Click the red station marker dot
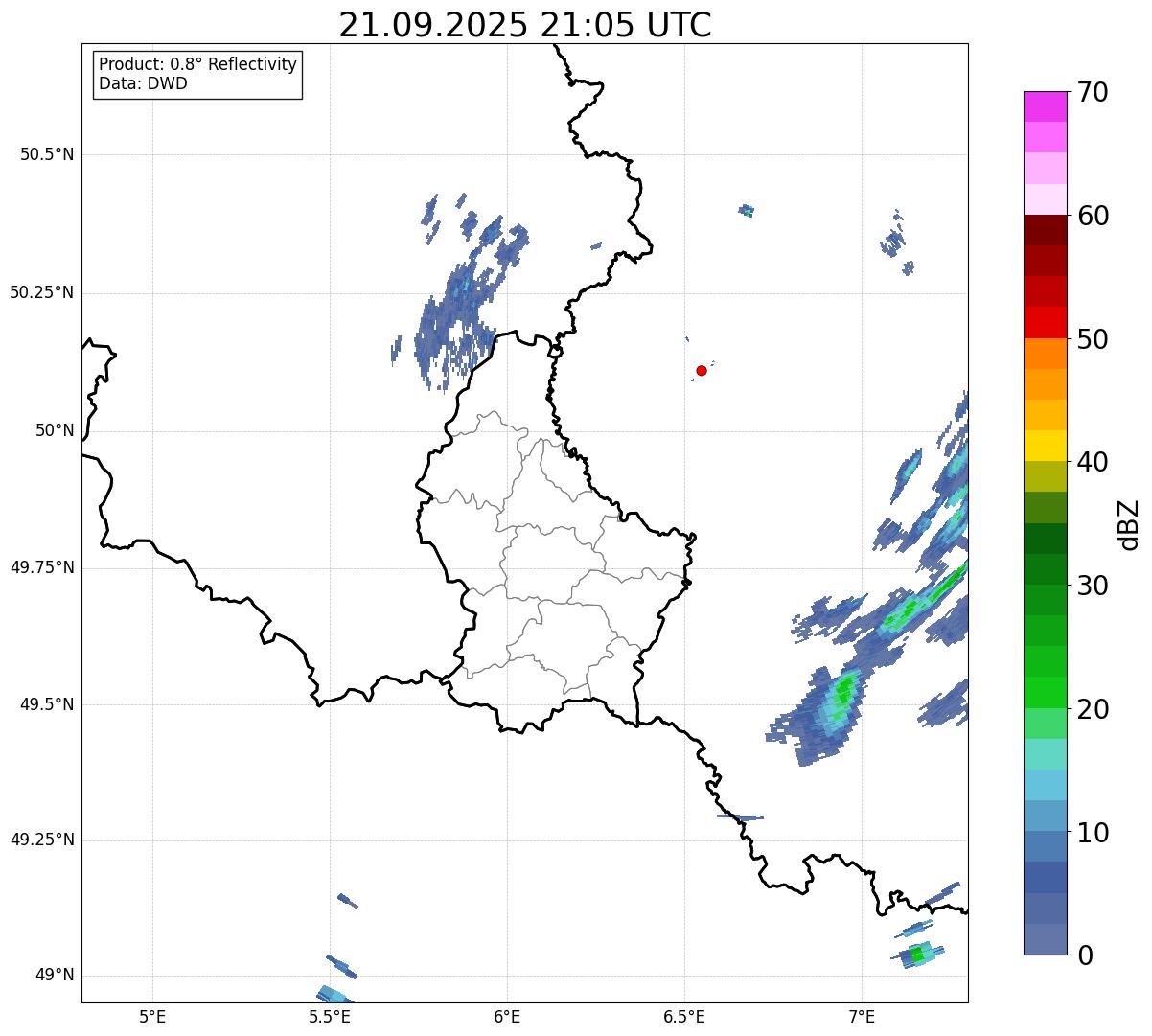The image size is (1152, 1036). click(702, 370)
